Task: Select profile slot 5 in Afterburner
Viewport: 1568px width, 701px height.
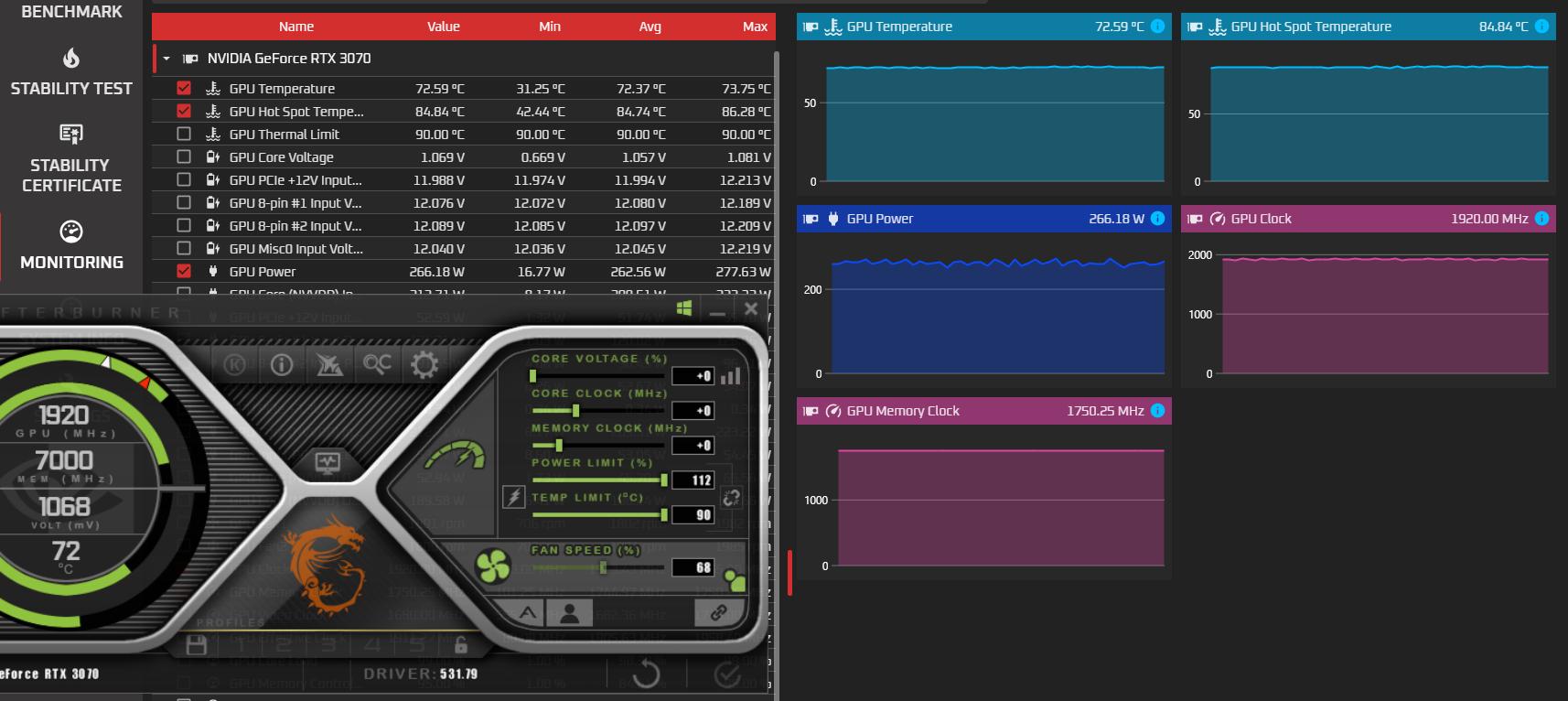Action: coord(416,645)
